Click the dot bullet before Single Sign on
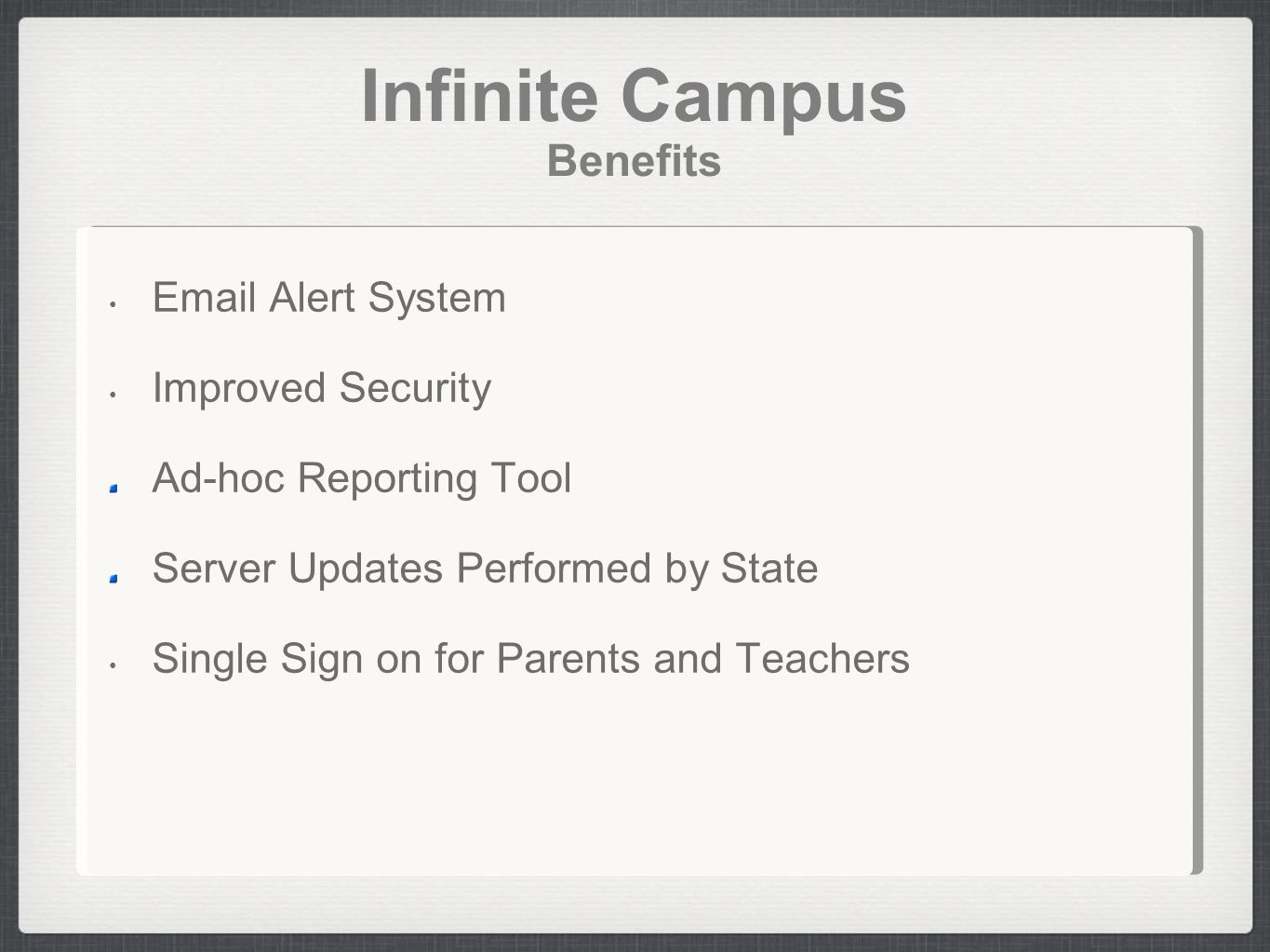The width and height of the screenshot is (1270, 952). pos(112,664)
